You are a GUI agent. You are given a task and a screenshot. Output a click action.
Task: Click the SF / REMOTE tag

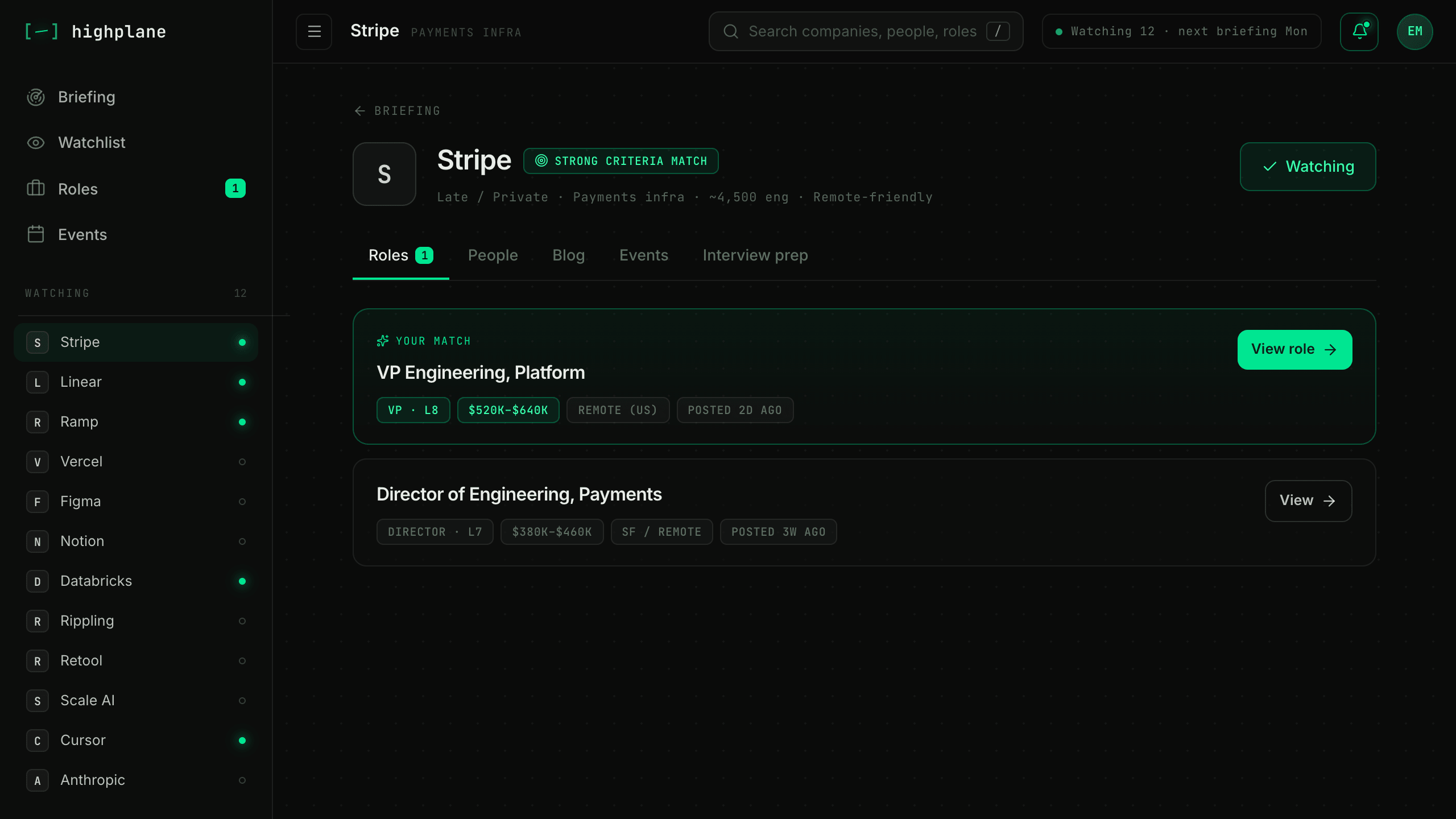click(x=661, y=532)
